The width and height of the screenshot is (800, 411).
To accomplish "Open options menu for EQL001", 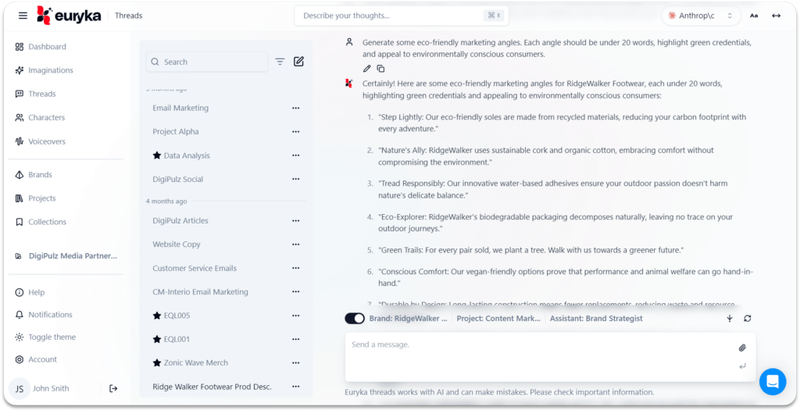I will [x=295, y=339].
